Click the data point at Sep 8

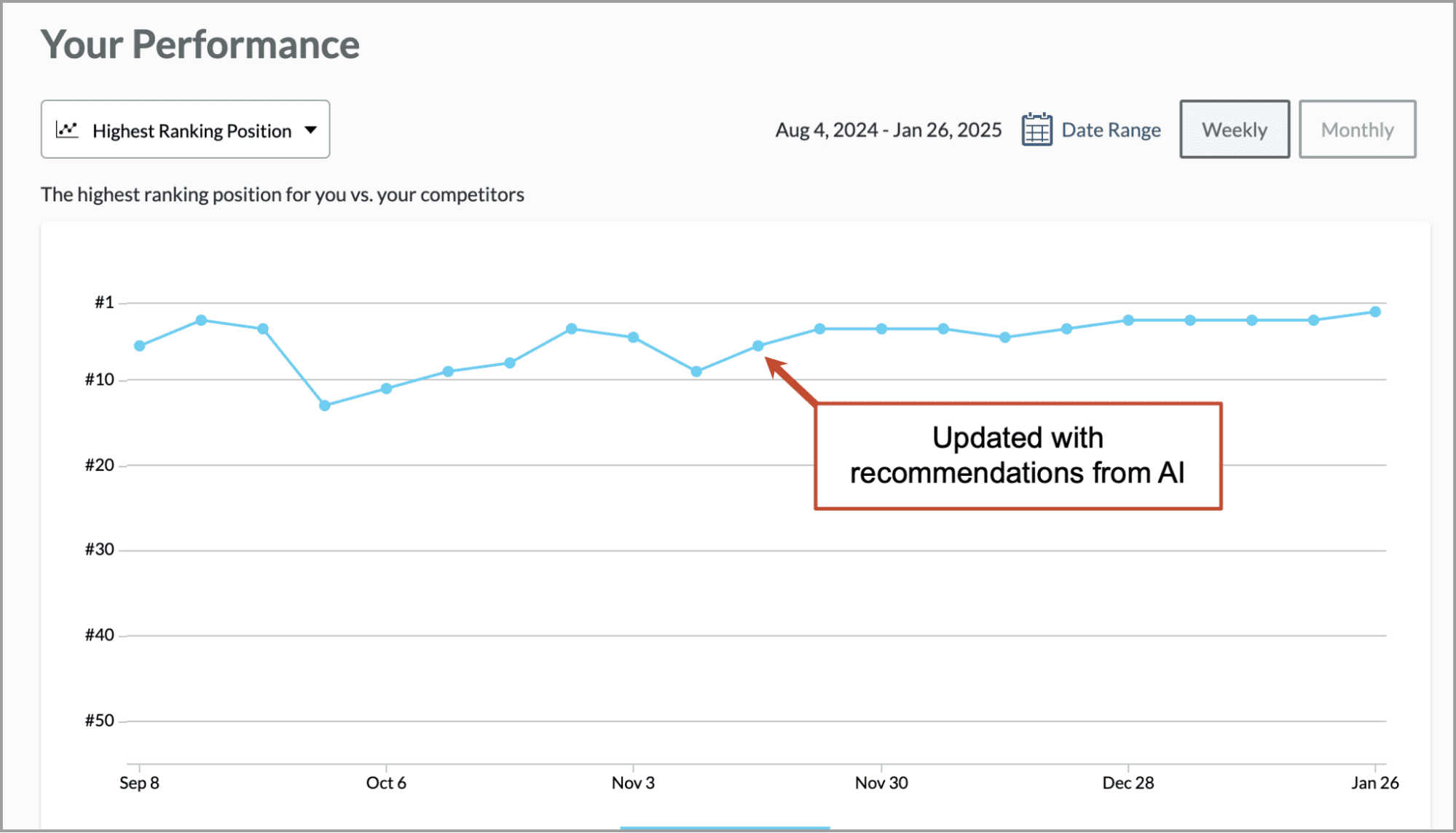coord(140,346)
